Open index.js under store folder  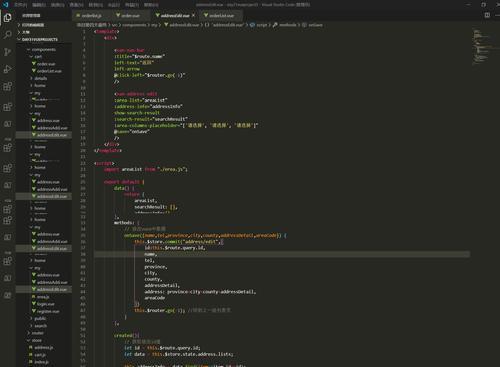click(41, 362)
